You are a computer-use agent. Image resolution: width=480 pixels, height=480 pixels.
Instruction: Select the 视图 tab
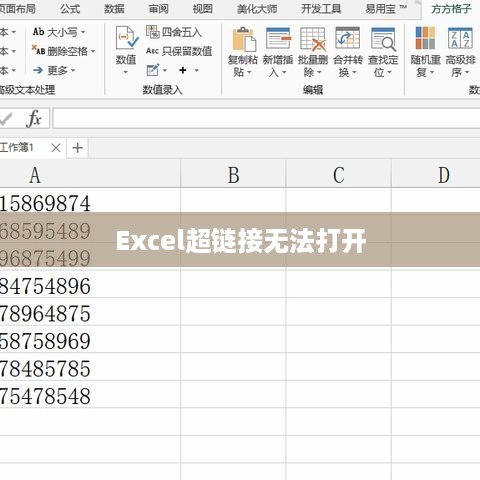coord(202,9)
